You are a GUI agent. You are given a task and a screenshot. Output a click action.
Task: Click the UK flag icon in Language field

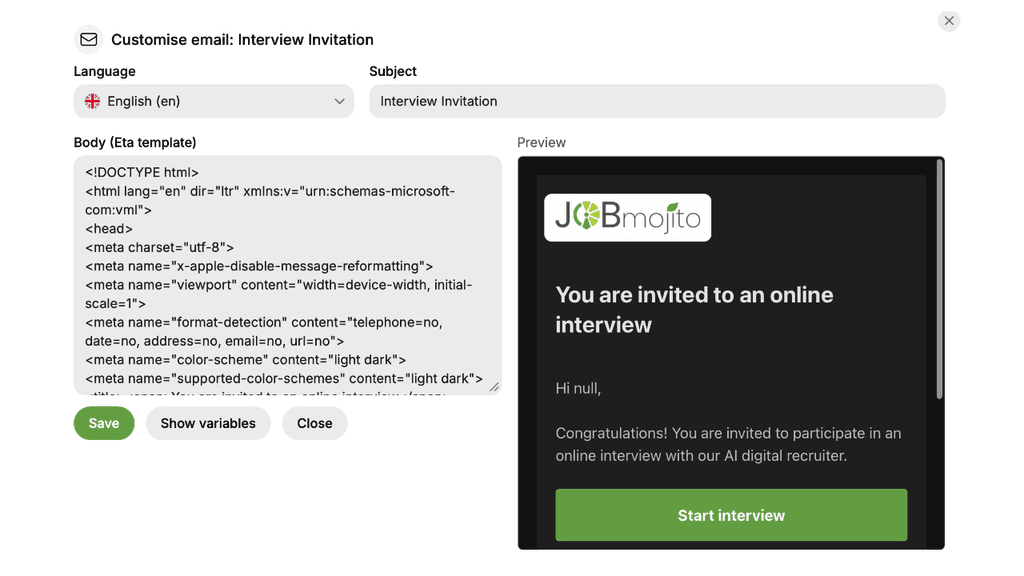point(92,101)
